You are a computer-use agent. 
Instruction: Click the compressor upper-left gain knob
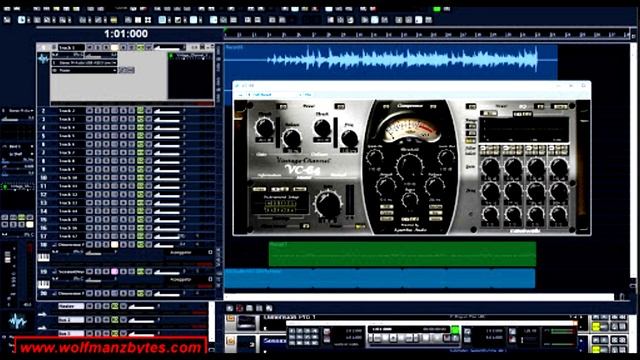point(374,157)
